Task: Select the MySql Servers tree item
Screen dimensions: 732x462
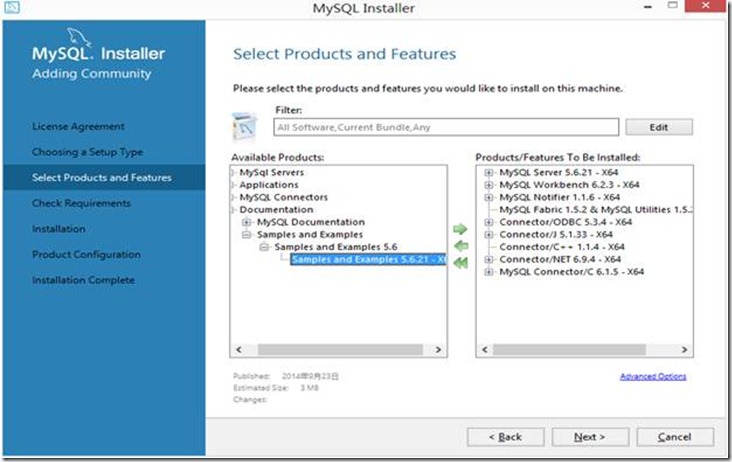Action: [x=271, y=173]
